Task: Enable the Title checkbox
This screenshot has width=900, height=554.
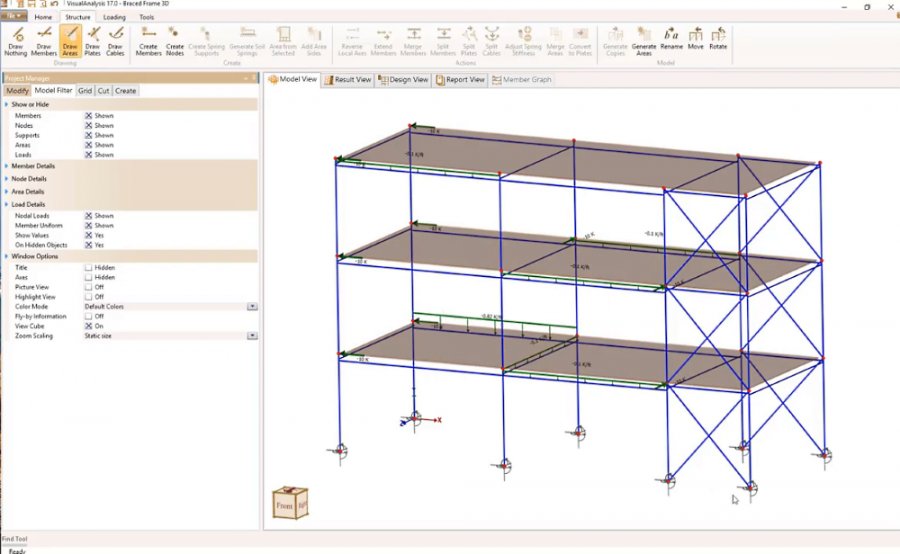Action: 88,268
